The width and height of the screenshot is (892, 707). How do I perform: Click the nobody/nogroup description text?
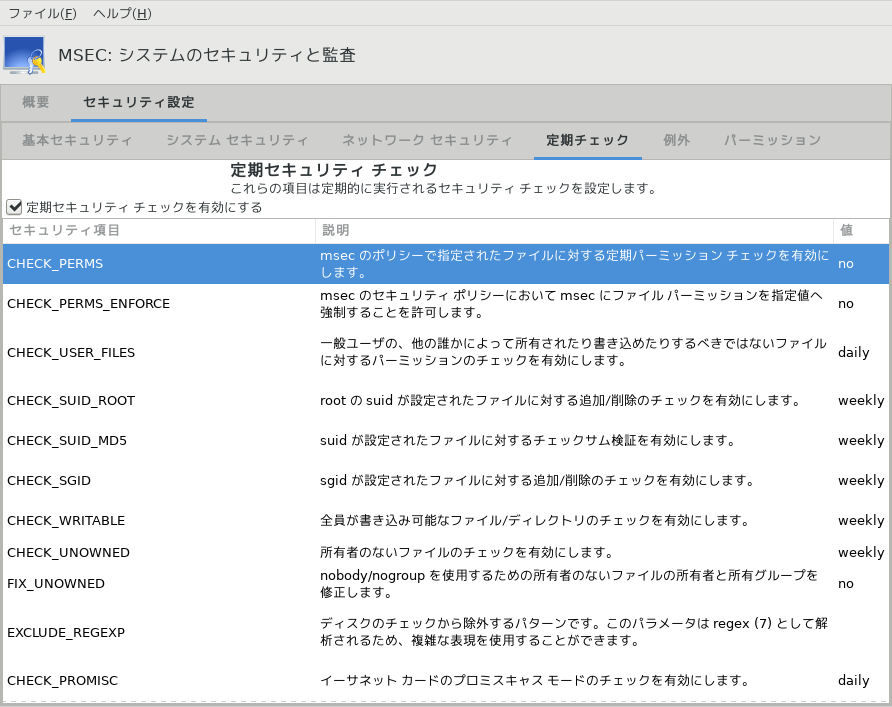pos(569,584)
